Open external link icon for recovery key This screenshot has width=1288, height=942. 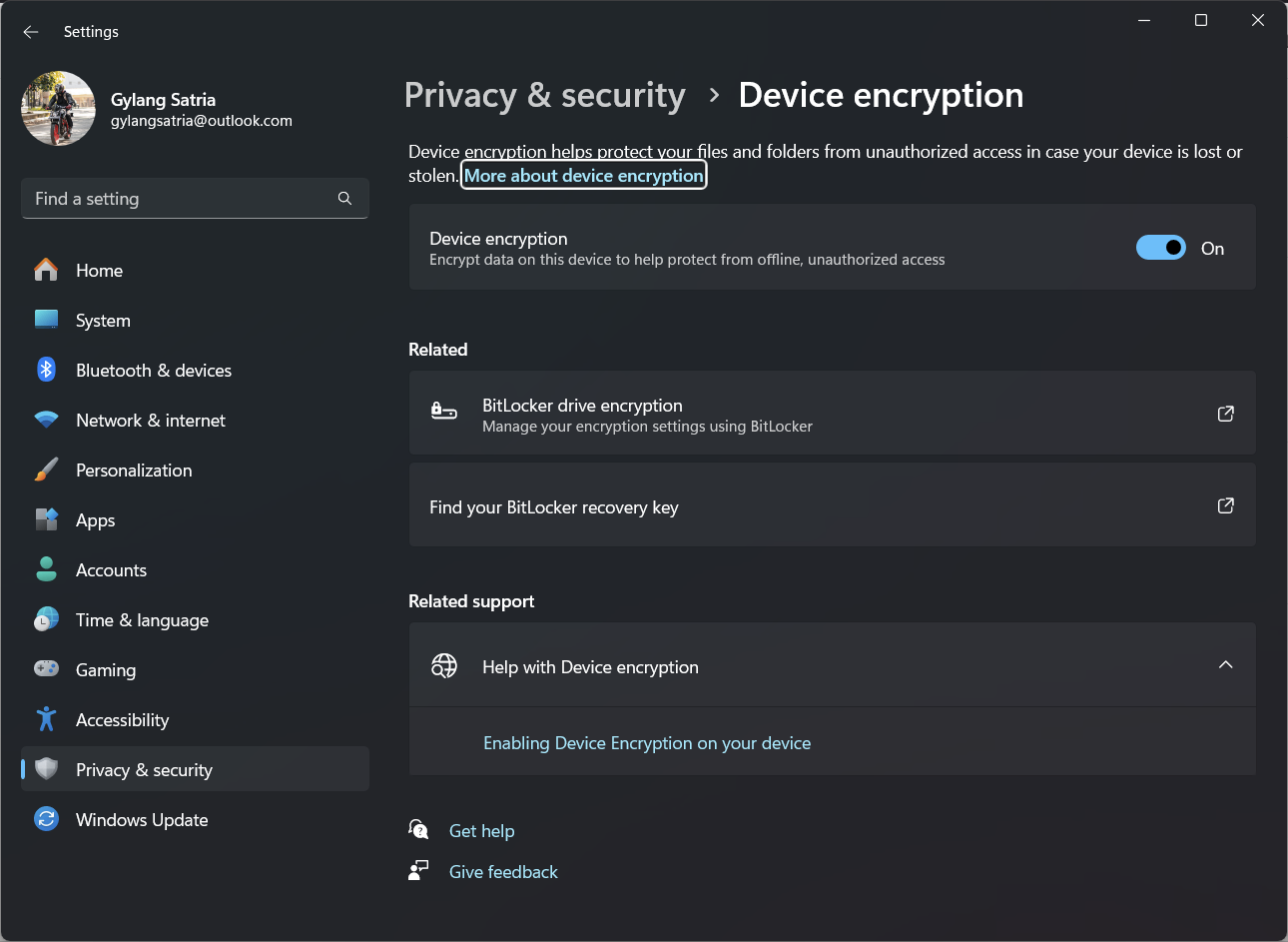1225,505
